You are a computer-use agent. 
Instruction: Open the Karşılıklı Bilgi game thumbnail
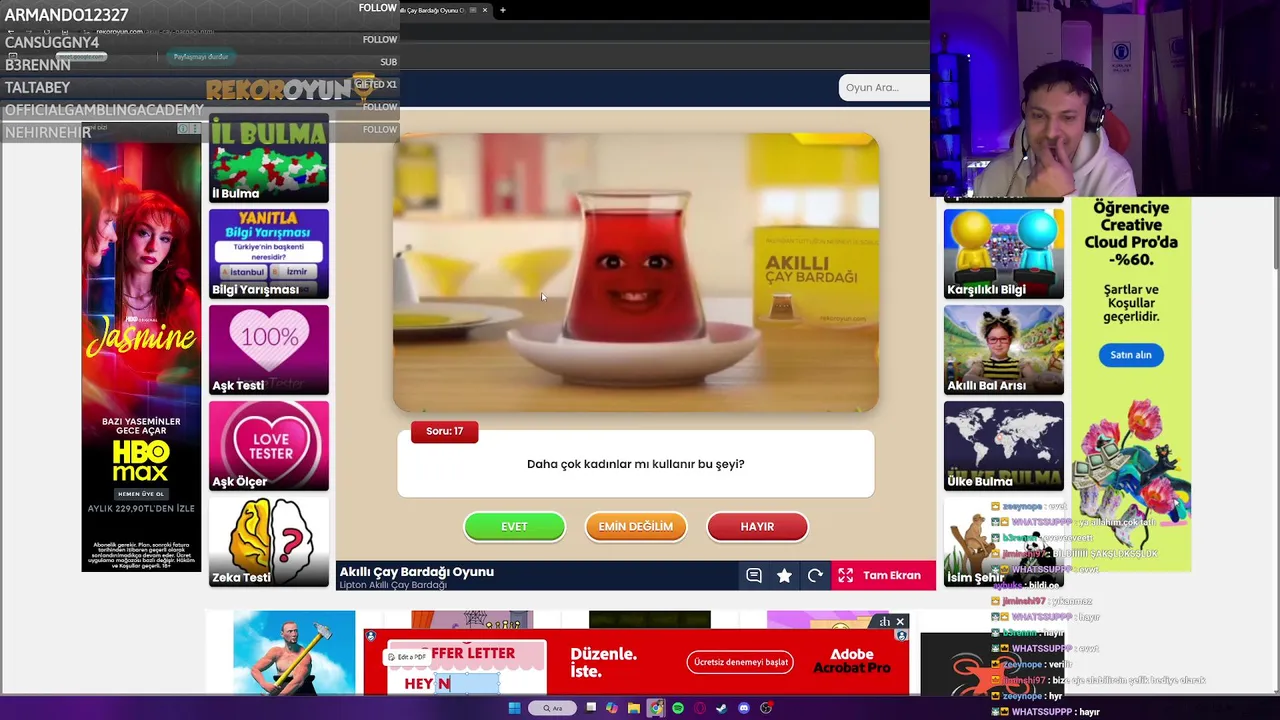[x=1004, y=254]
